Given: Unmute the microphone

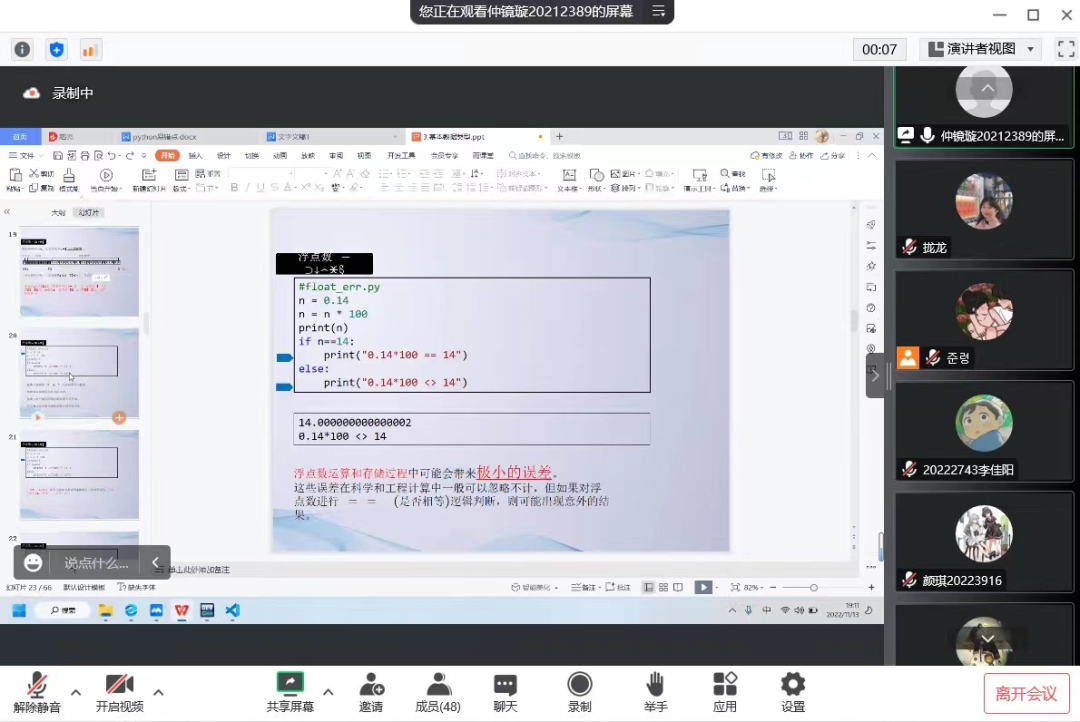Looking at the screenshot, I should tap(37, 692).
